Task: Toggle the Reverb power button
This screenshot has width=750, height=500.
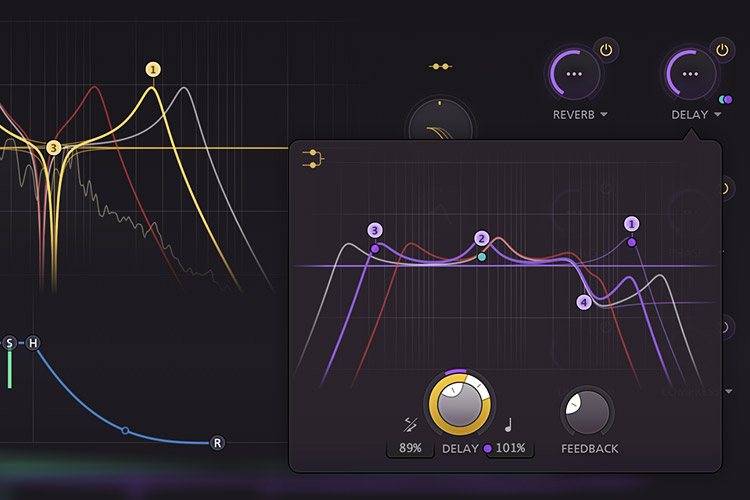Action: (x=606, y=49)
